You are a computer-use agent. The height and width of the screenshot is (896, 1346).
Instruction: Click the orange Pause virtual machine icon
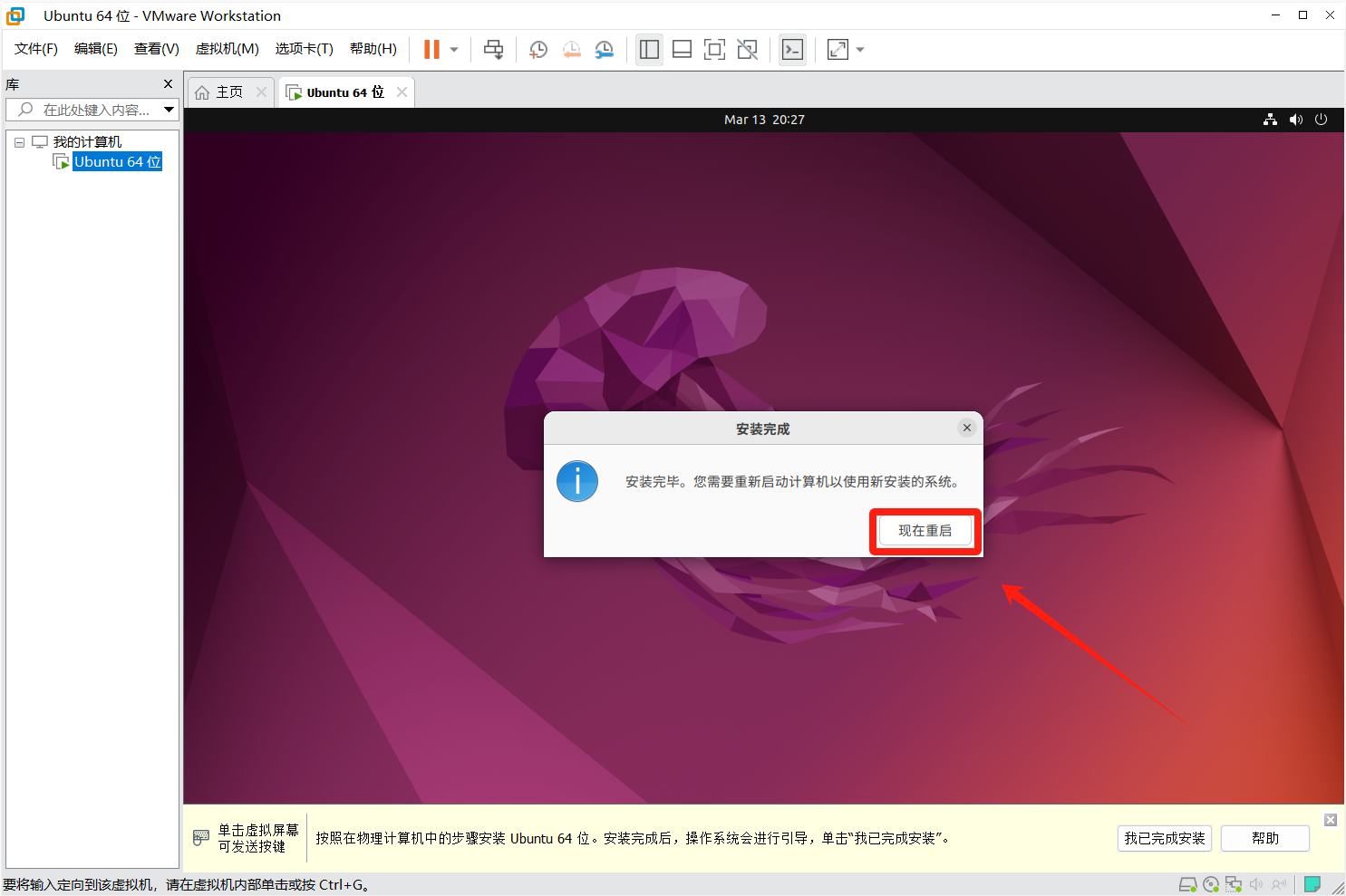click(431, 50)
